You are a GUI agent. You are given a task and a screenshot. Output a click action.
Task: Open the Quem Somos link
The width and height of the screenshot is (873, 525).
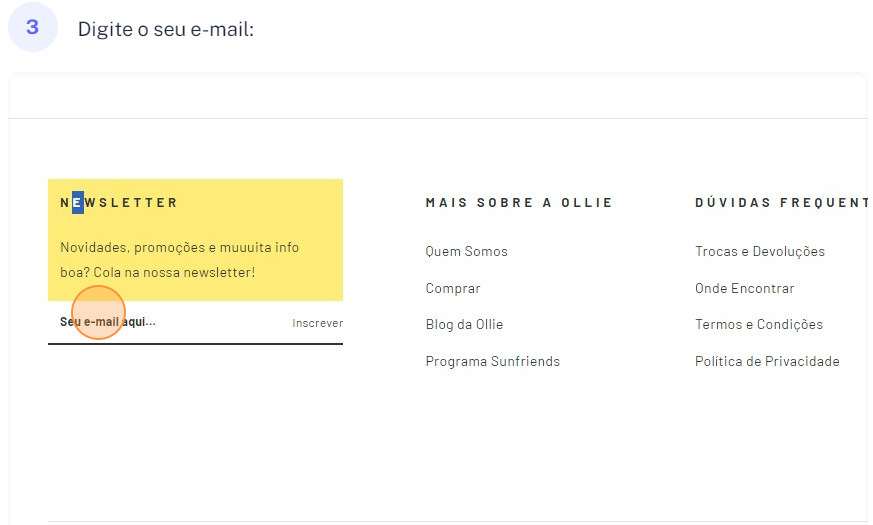[466, 251]
